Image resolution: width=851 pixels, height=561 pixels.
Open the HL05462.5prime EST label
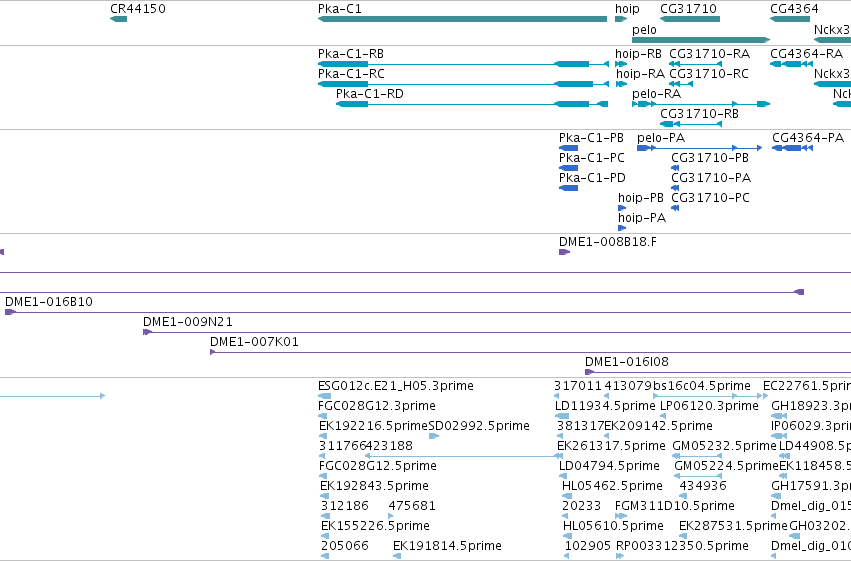pos(612,487)
